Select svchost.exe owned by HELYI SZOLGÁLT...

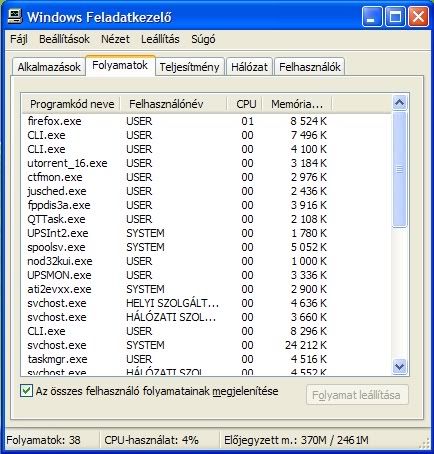[207, 303]
